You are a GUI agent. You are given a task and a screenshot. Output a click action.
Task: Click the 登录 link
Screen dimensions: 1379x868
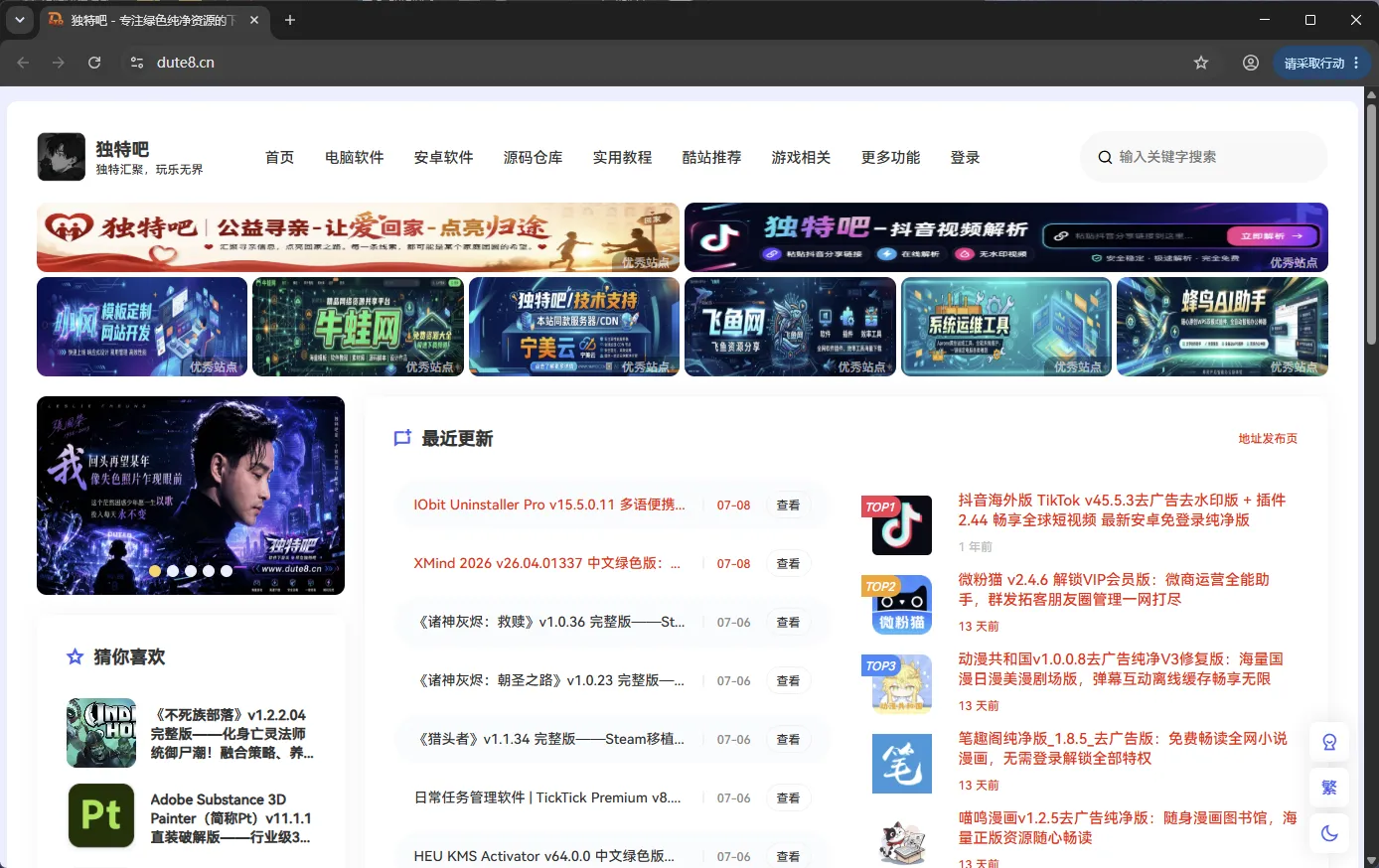pos(966,157)
